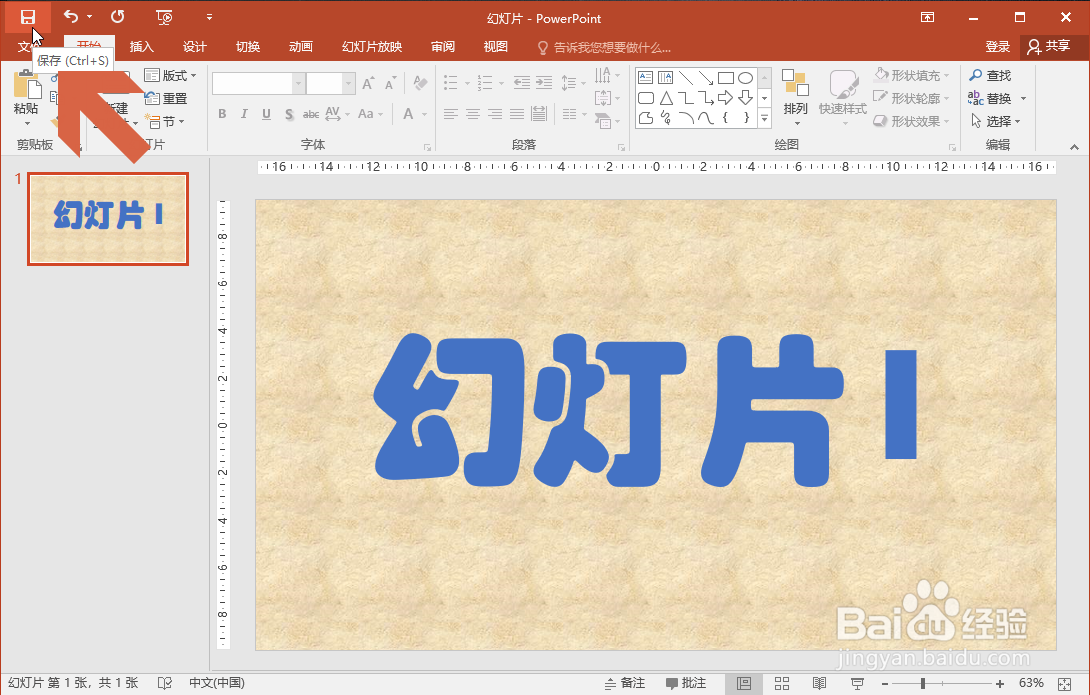Open the 排列 (Arrange) tool
Screen dimensions: 1090x695
(x=795, y=90)
